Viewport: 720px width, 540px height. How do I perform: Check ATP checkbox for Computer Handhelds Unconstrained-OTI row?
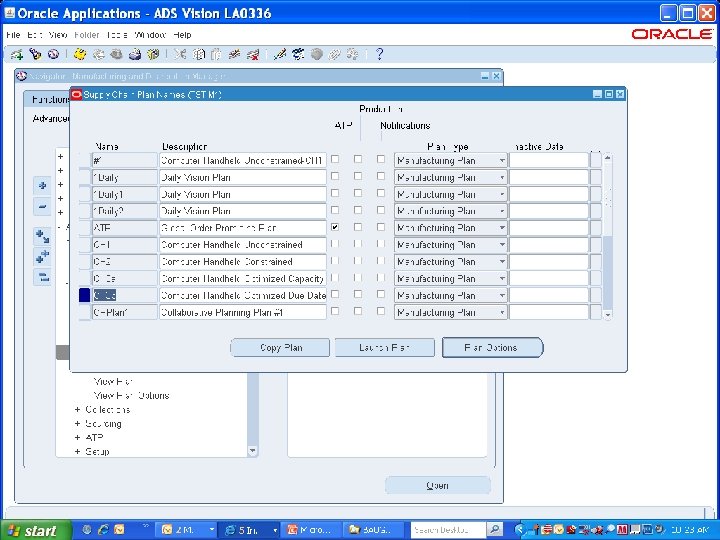pyautogui.click(x=335, y=159)
